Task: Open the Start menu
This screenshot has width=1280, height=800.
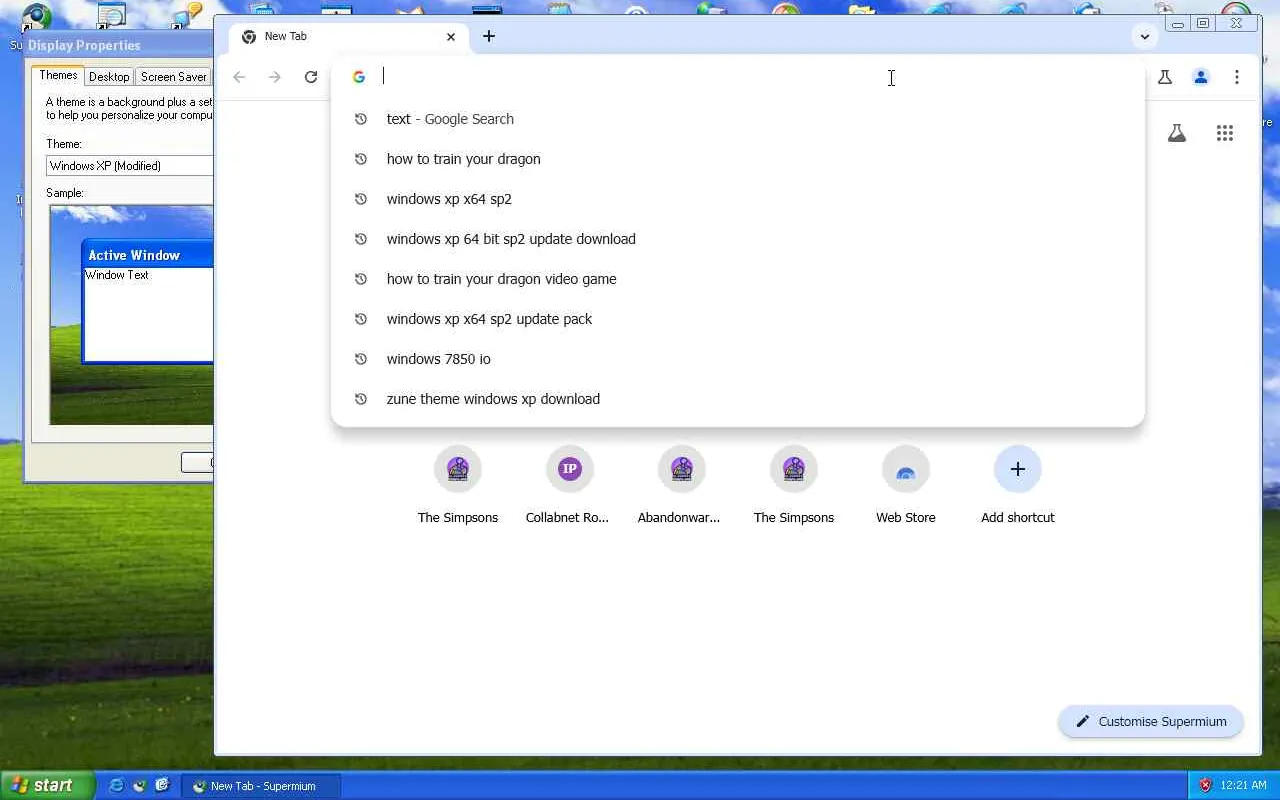Action: pos(47,786)
